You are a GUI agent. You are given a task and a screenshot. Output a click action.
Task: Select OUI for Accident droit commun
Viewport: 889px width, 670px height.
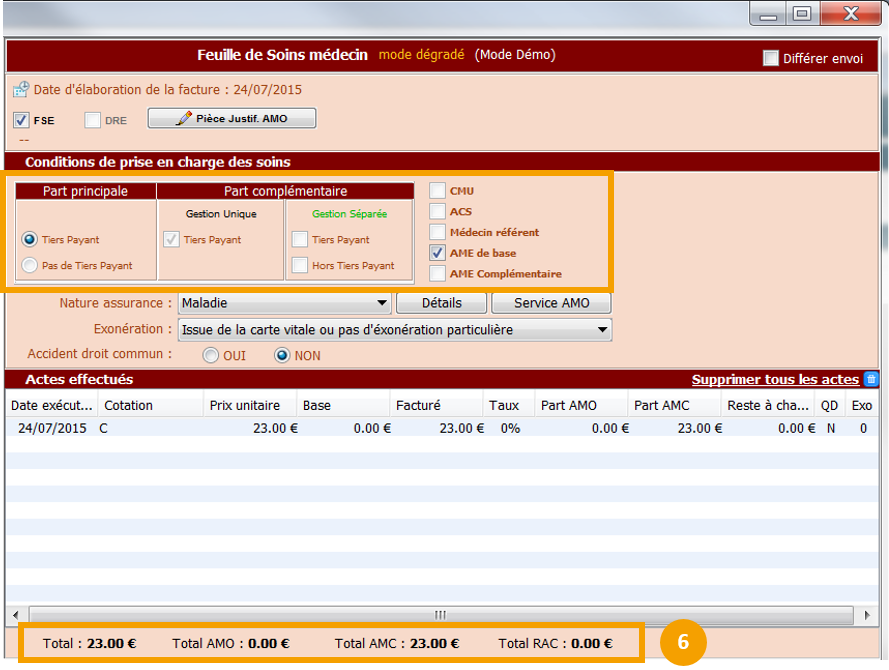[x=210, y=355]
